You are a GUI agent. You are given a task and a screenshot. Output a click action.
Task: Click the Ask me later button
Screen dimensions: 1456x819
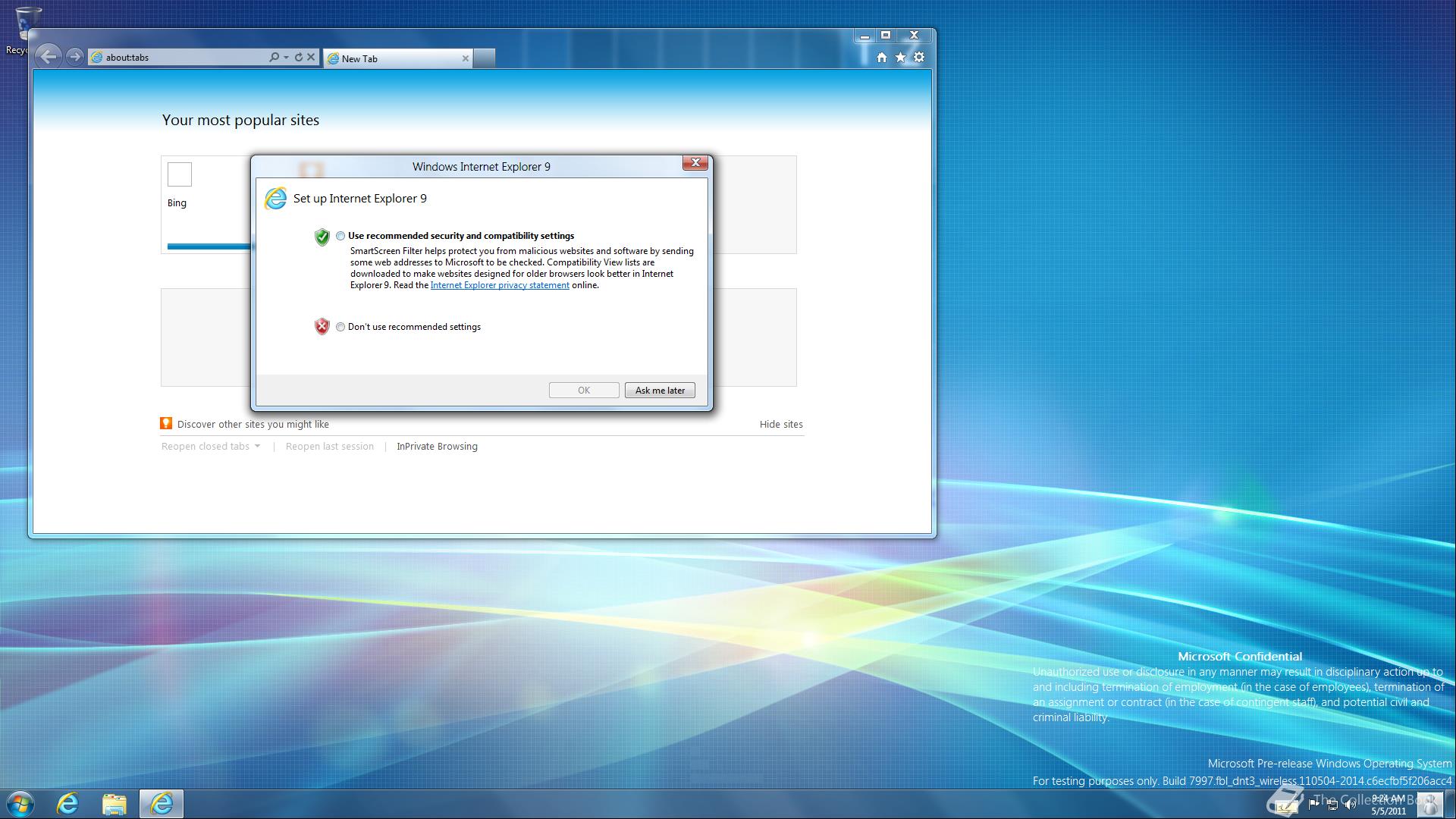click(x=660, y=391)
